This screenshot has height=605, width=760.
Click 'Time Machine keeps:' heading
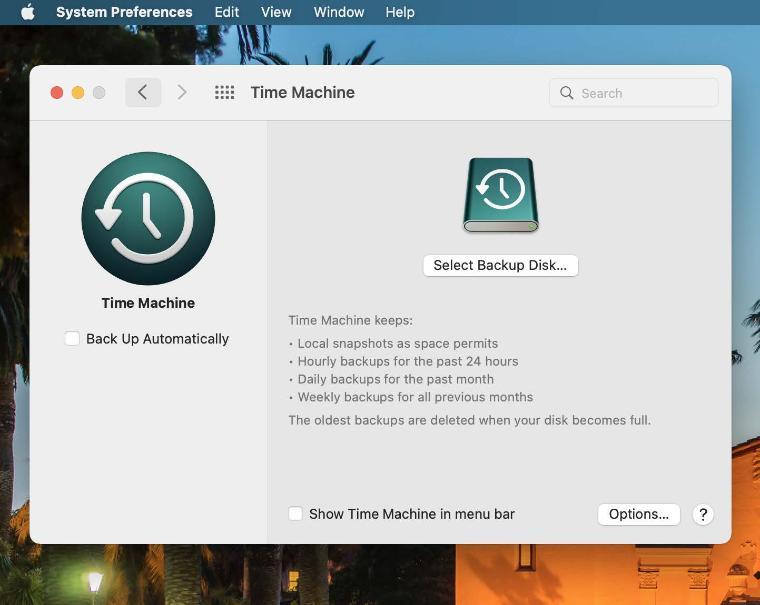(350, 320)
